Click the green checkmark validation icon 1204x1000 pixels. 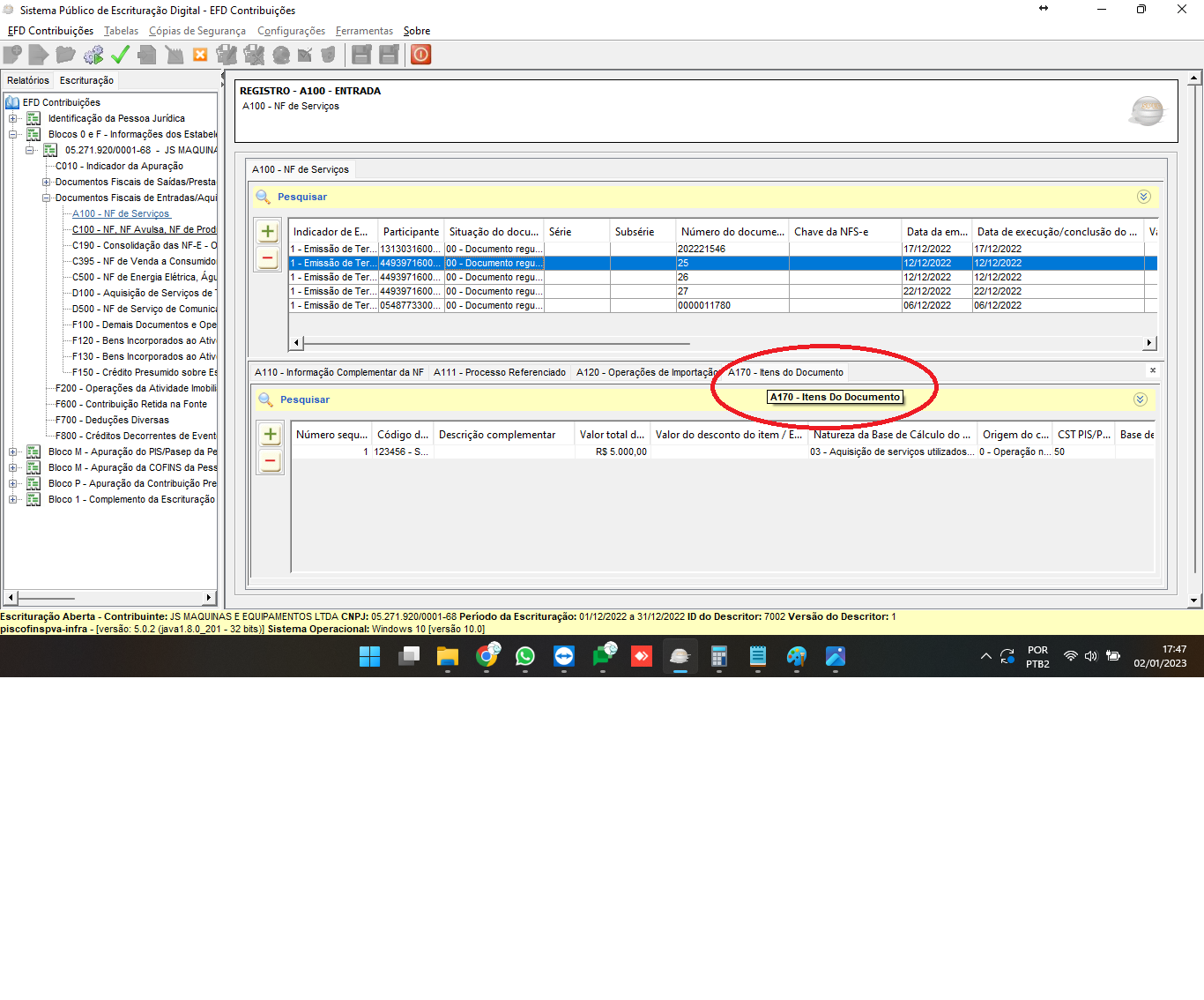pos(120,55)
